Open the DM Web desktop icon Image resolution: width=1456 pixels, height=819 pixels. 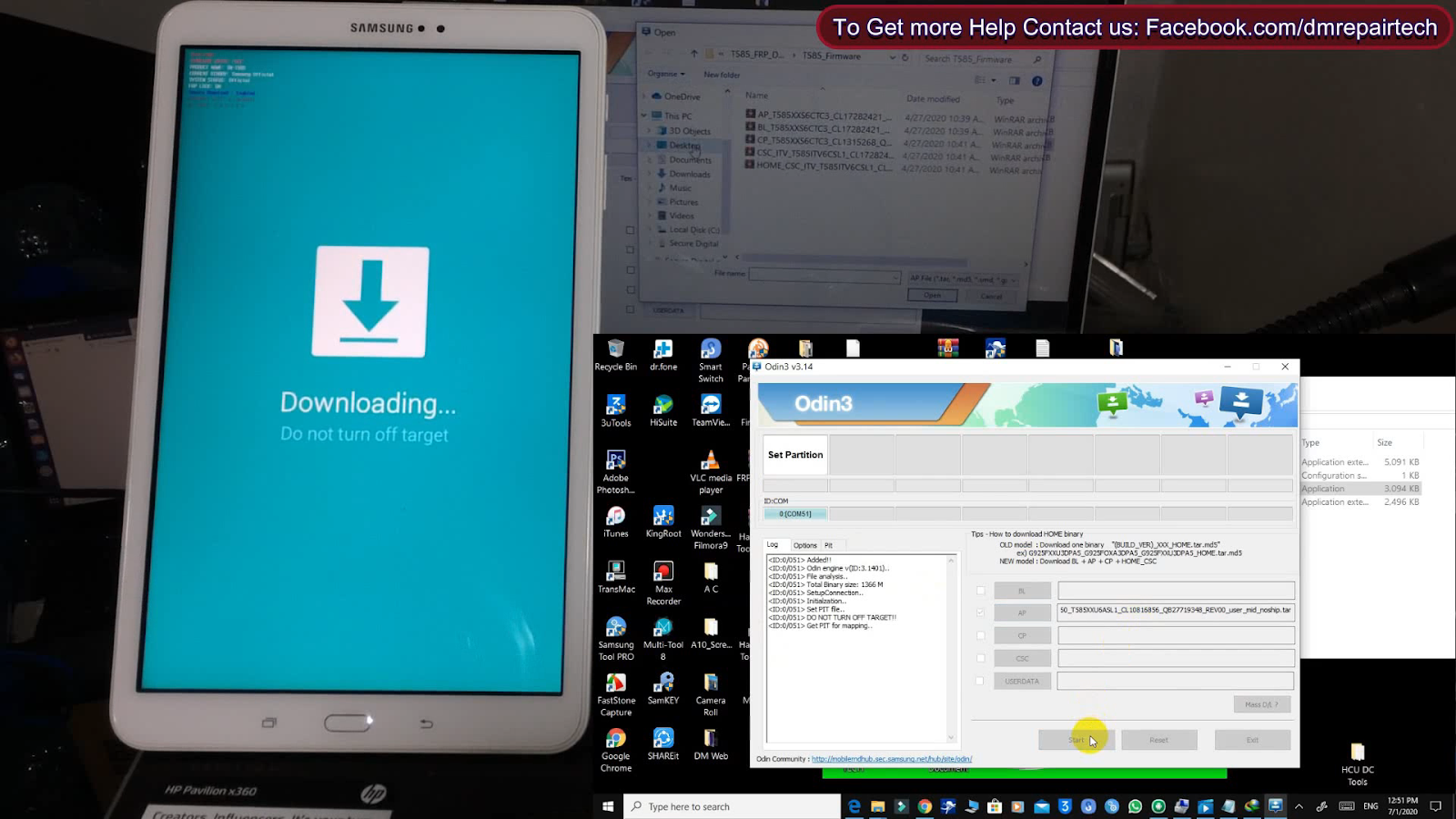(711, 744)
